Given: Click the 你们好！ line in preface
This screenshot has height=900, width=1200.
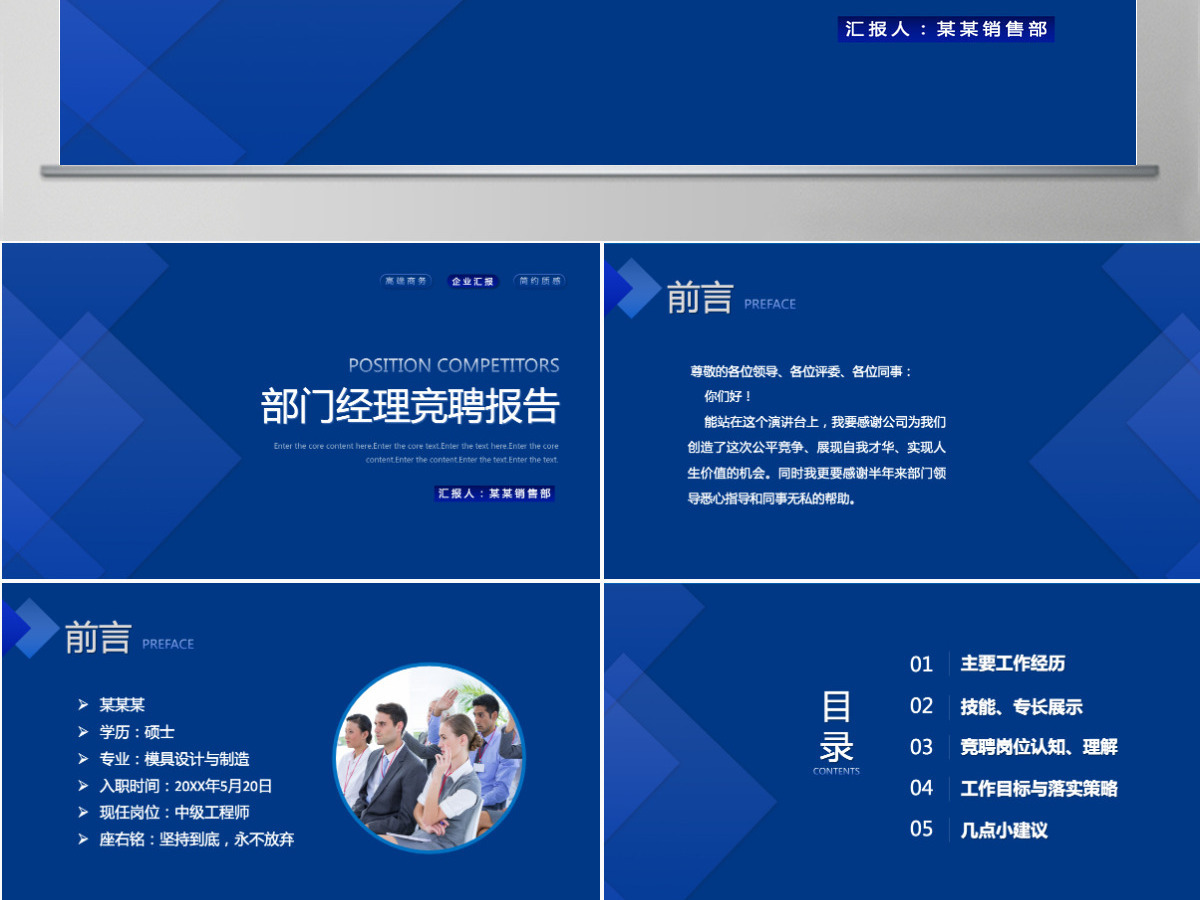Looking at the screenshot, I should 728,396.
